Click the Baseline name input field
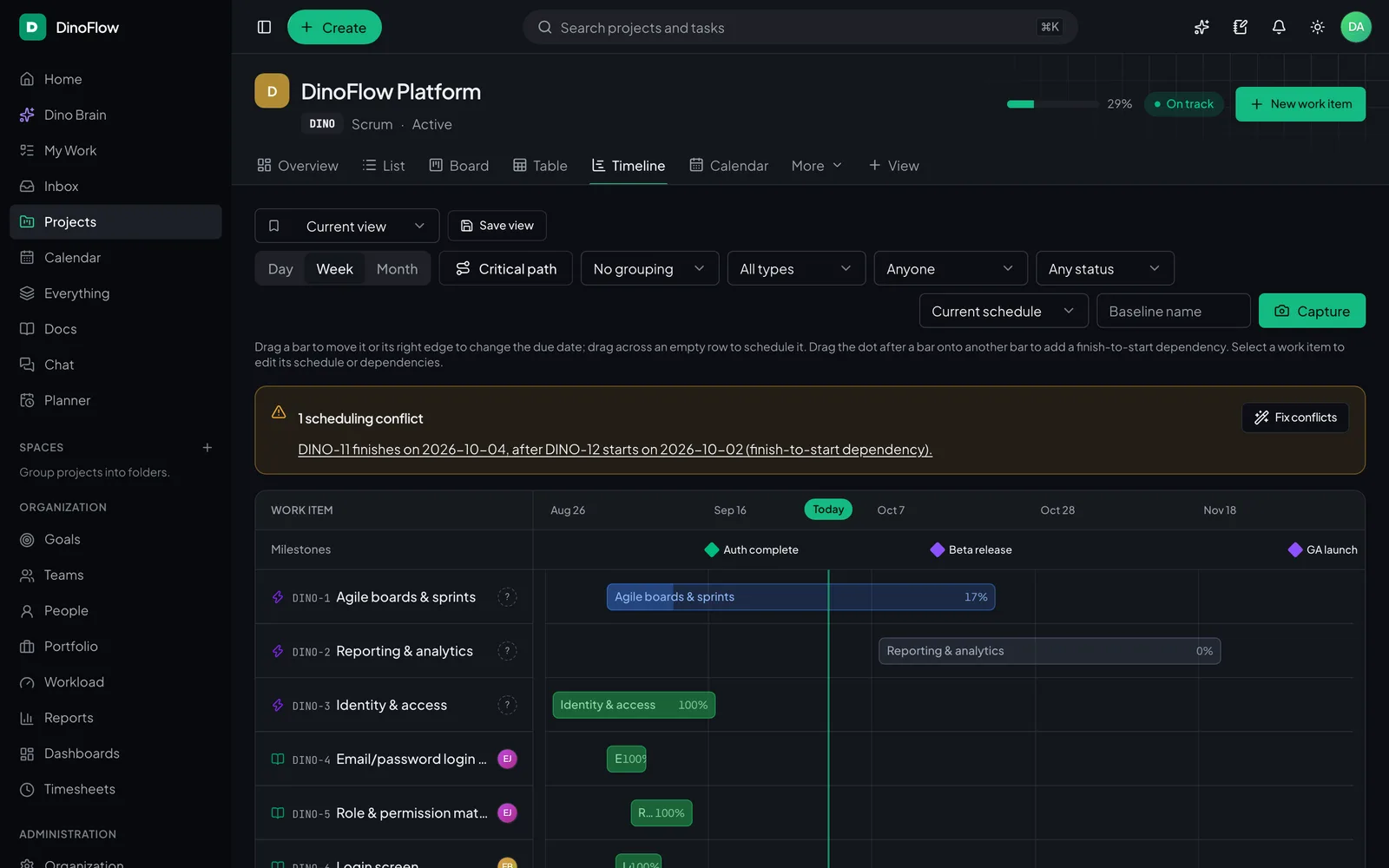This screenshot has width=1389, height=868. 1174,311
